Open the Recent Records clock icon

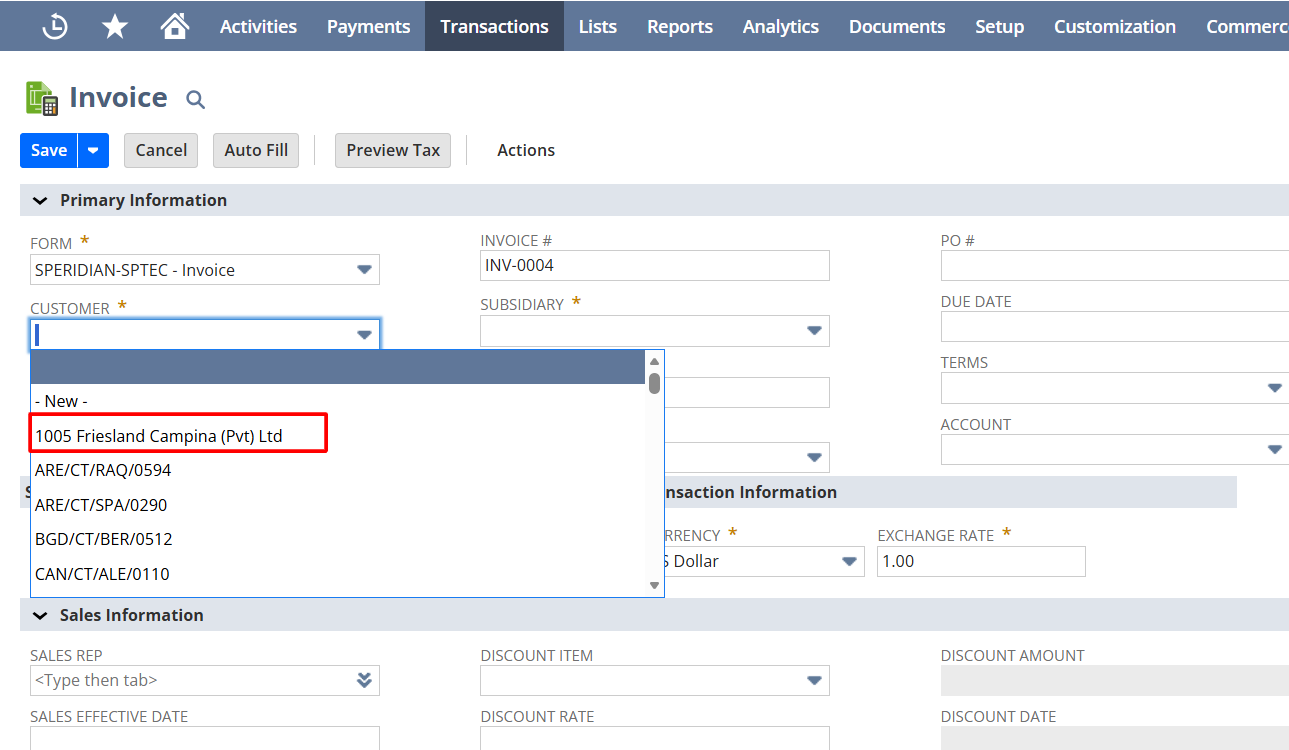pyautogui.click(x=55, y=27)
